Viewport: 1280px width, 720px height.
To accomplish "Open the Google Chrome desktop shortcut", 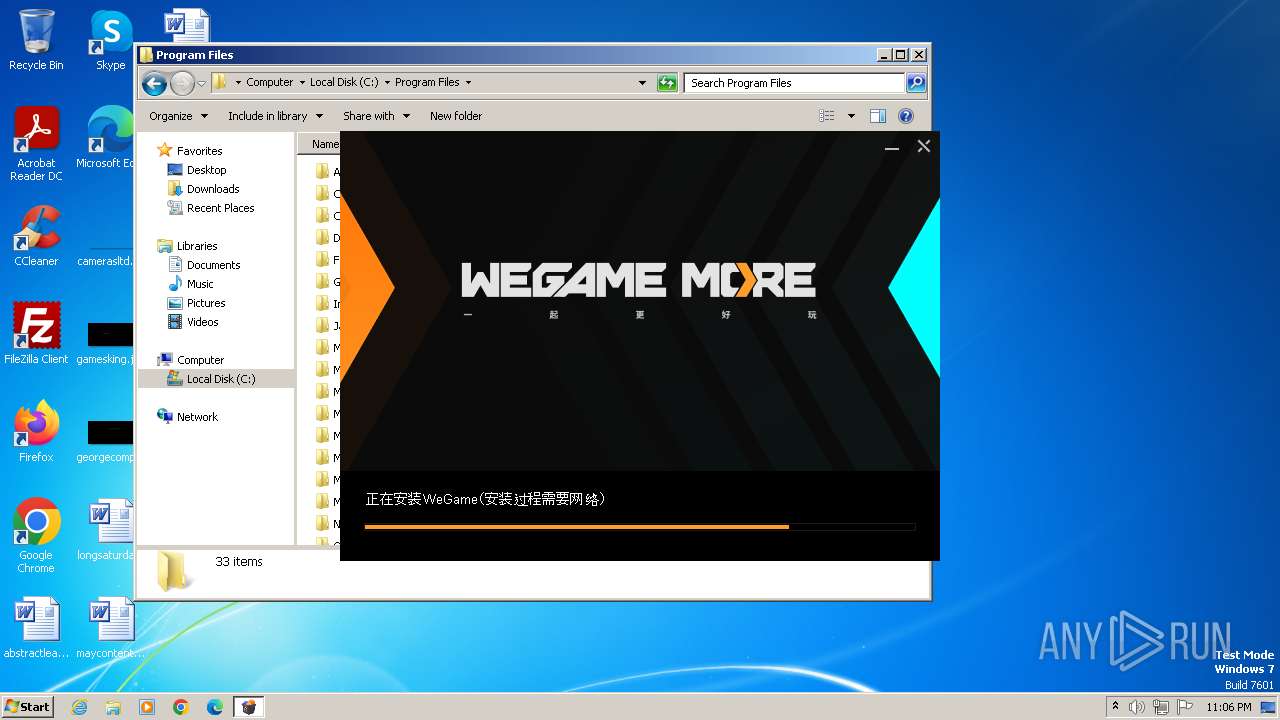I will point(36,536).
